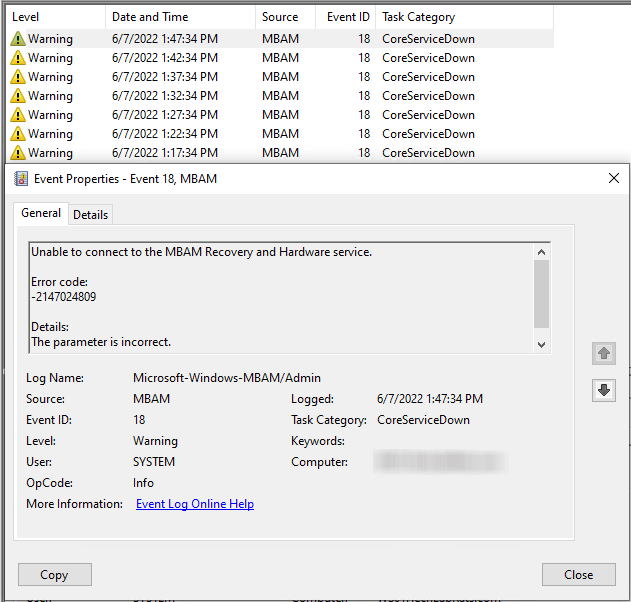The width and height of the screenshot is (631, 602).
Task: Click description scrollbar down arrow
Action: click(542, 345)
